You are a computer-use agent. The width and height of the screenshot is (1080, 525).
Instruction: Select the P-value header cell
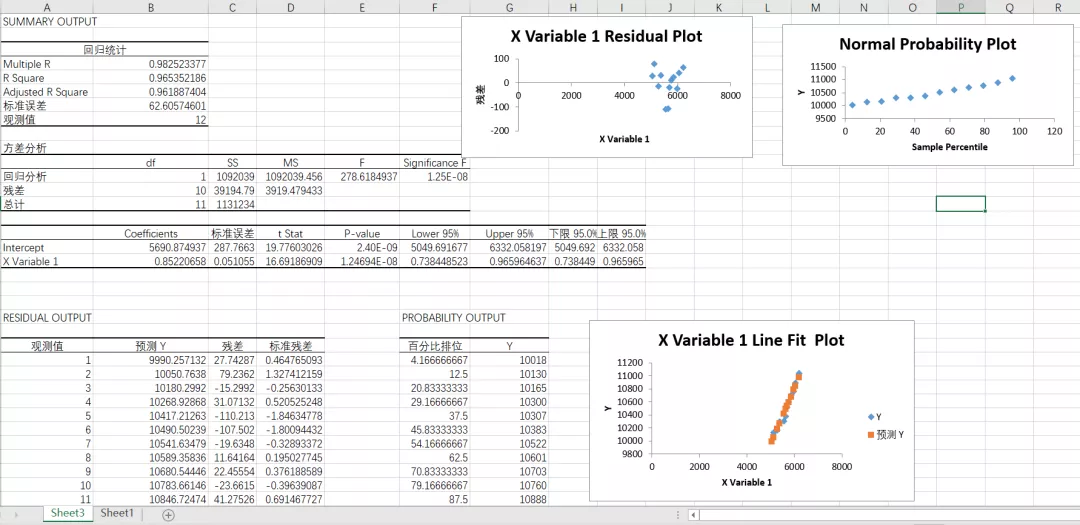(x=362, y=234)
